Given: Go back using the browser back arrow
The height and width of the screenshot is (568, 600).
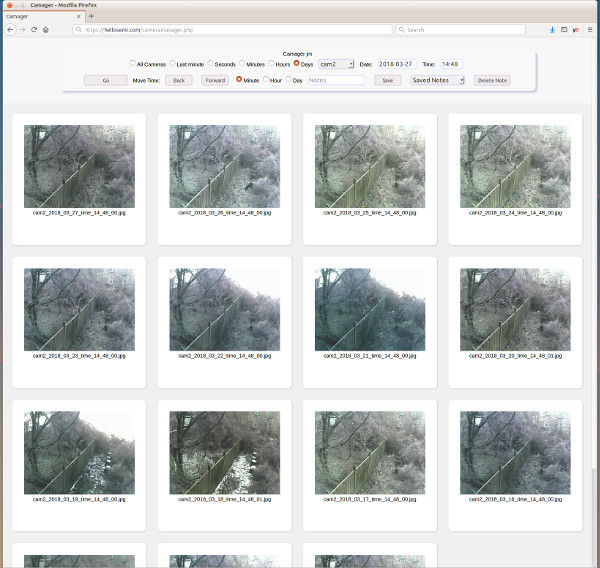Looking at the screenshot, I should pos(10,29).
